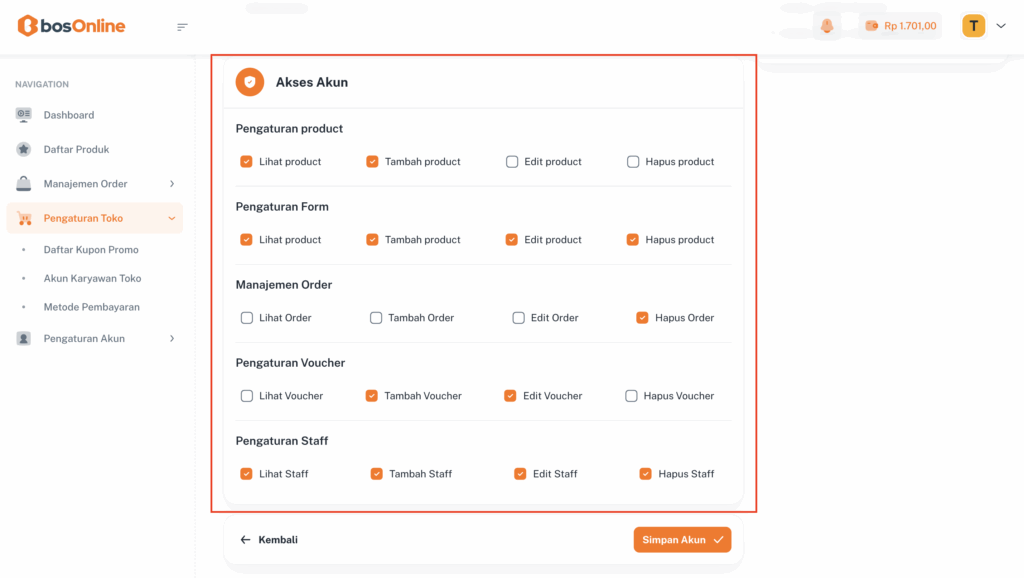Viewport: 1024px width, 578px height.
Task: Click the Akses Akun shield icon
Action: pos(250,82)
